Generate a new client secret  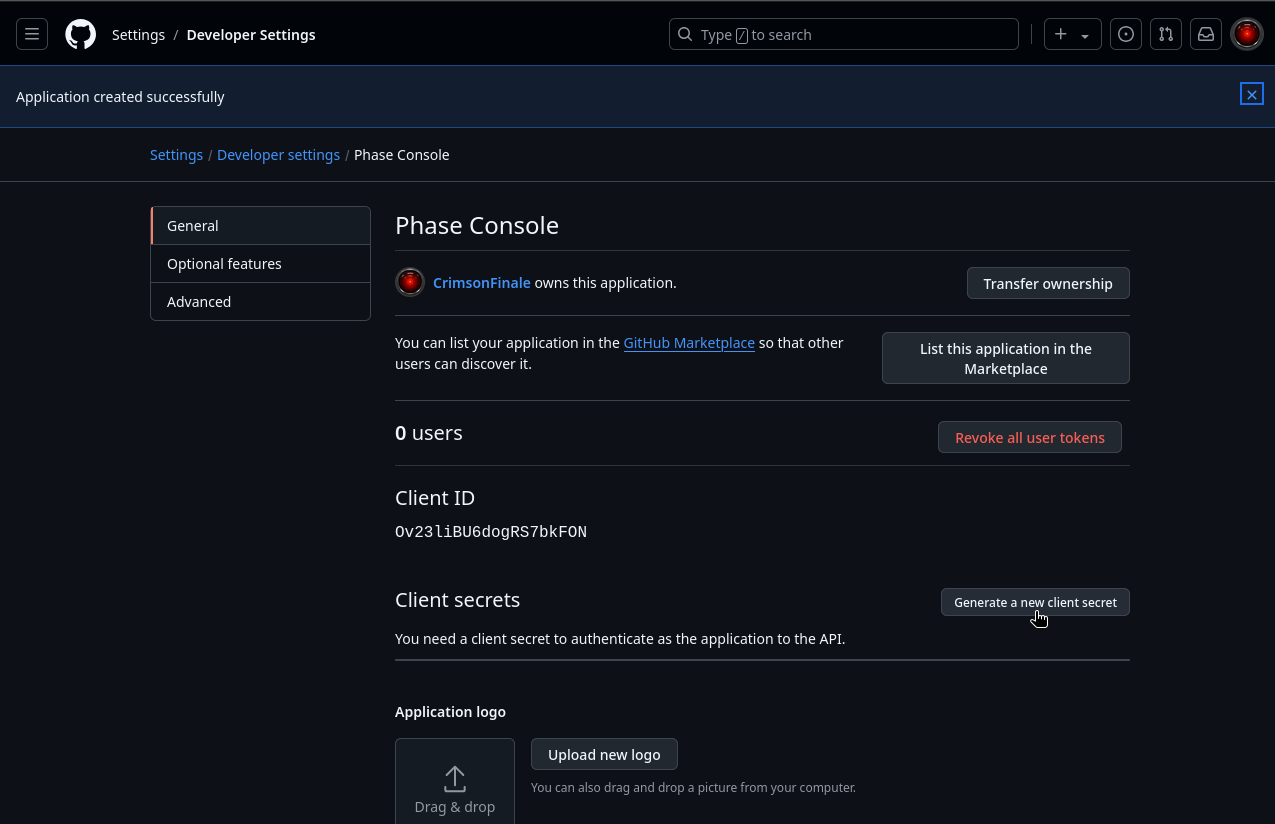pos(1035,602)
